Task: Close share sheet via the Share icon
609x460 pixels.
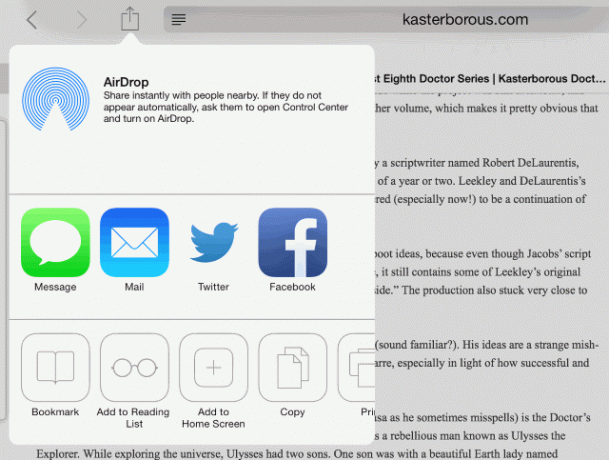Action: [x=130, y=19]
